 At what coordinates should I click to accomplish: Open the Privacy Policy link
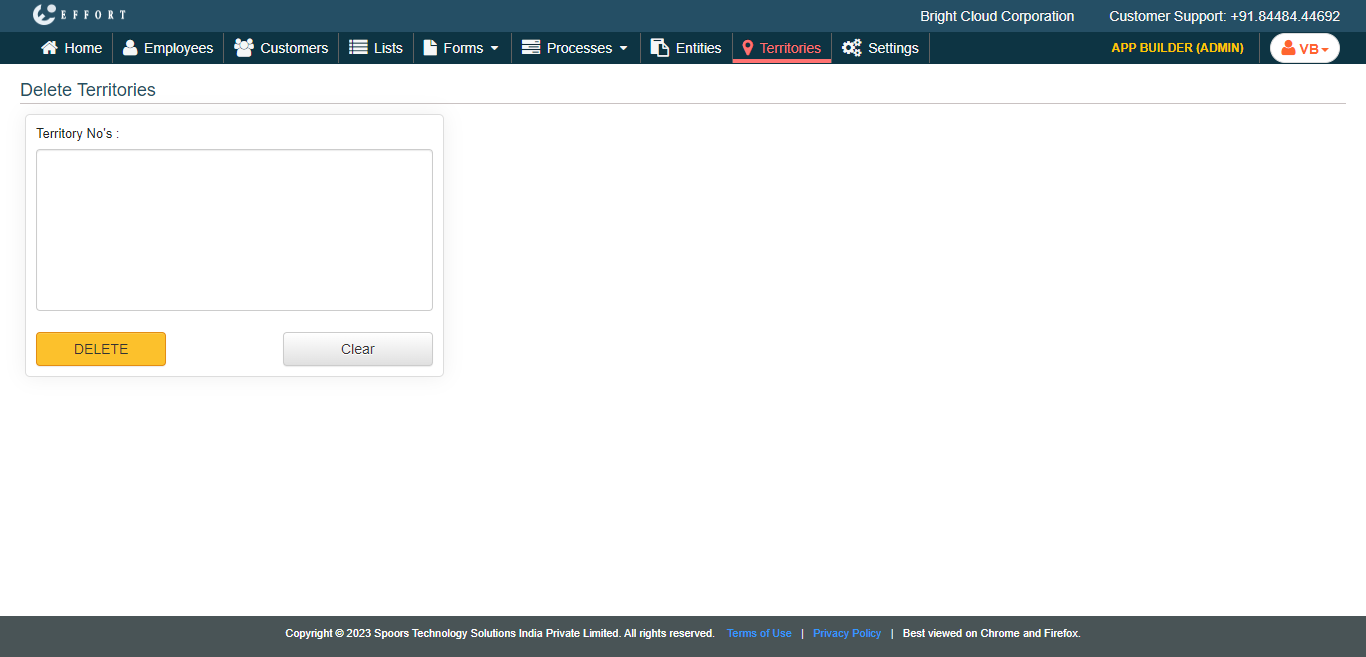coord(847,633)
